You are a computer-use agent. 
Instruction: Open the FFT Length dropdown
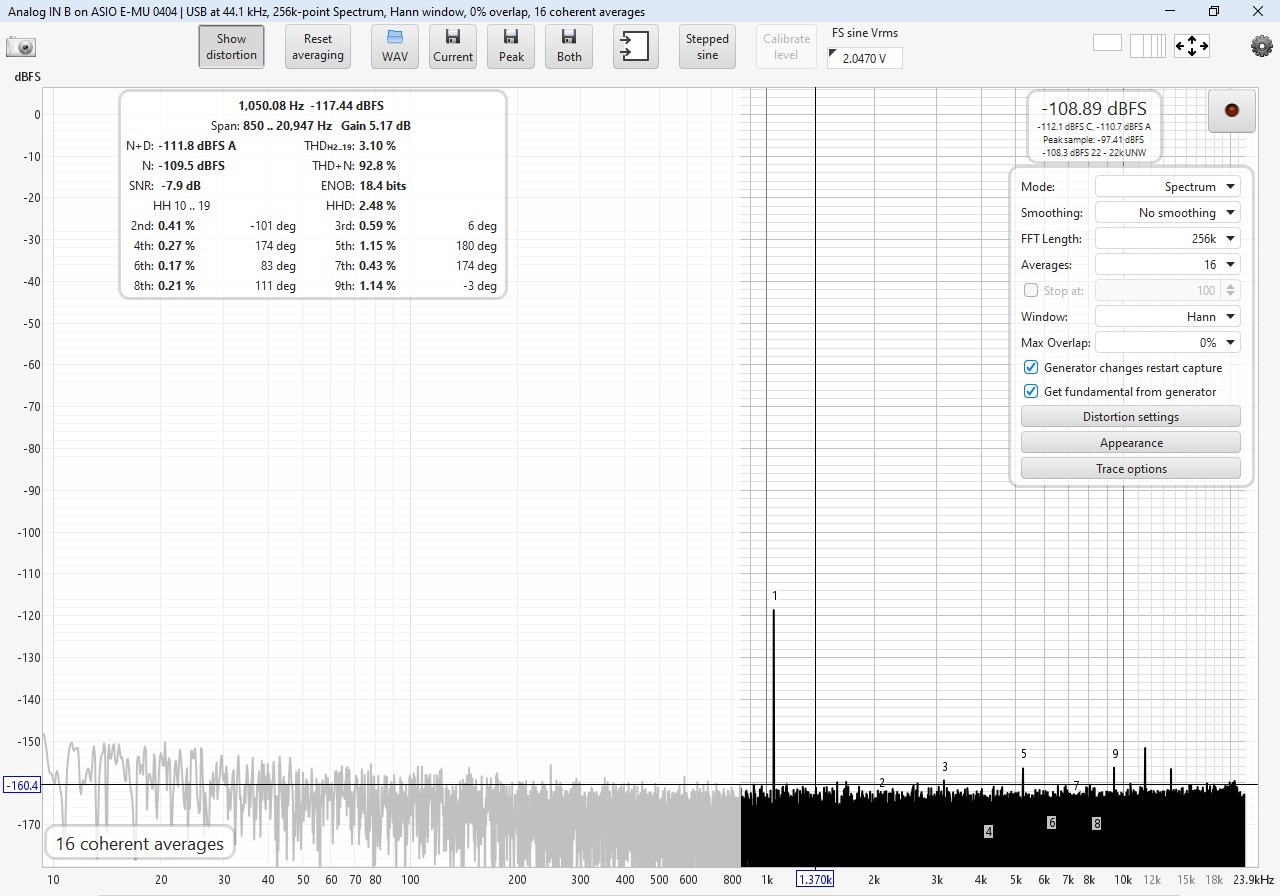pyautogui.click(x=1168, y=239)
